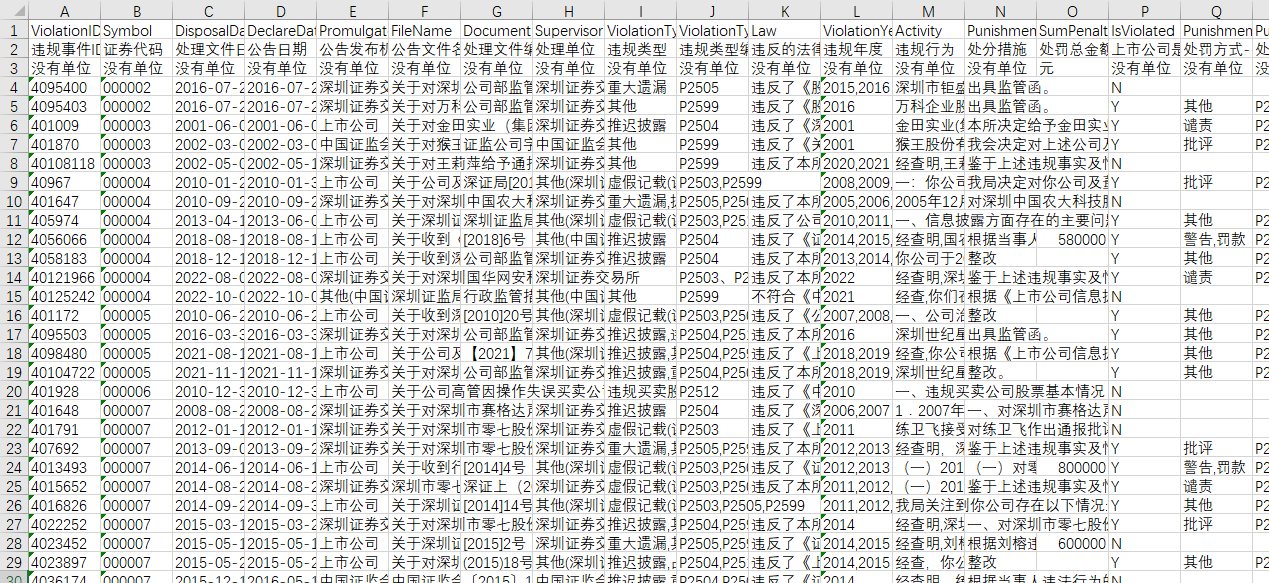The image size is (1269, 583).
Task: Select column B header
Action: click(x=136, y=11)
